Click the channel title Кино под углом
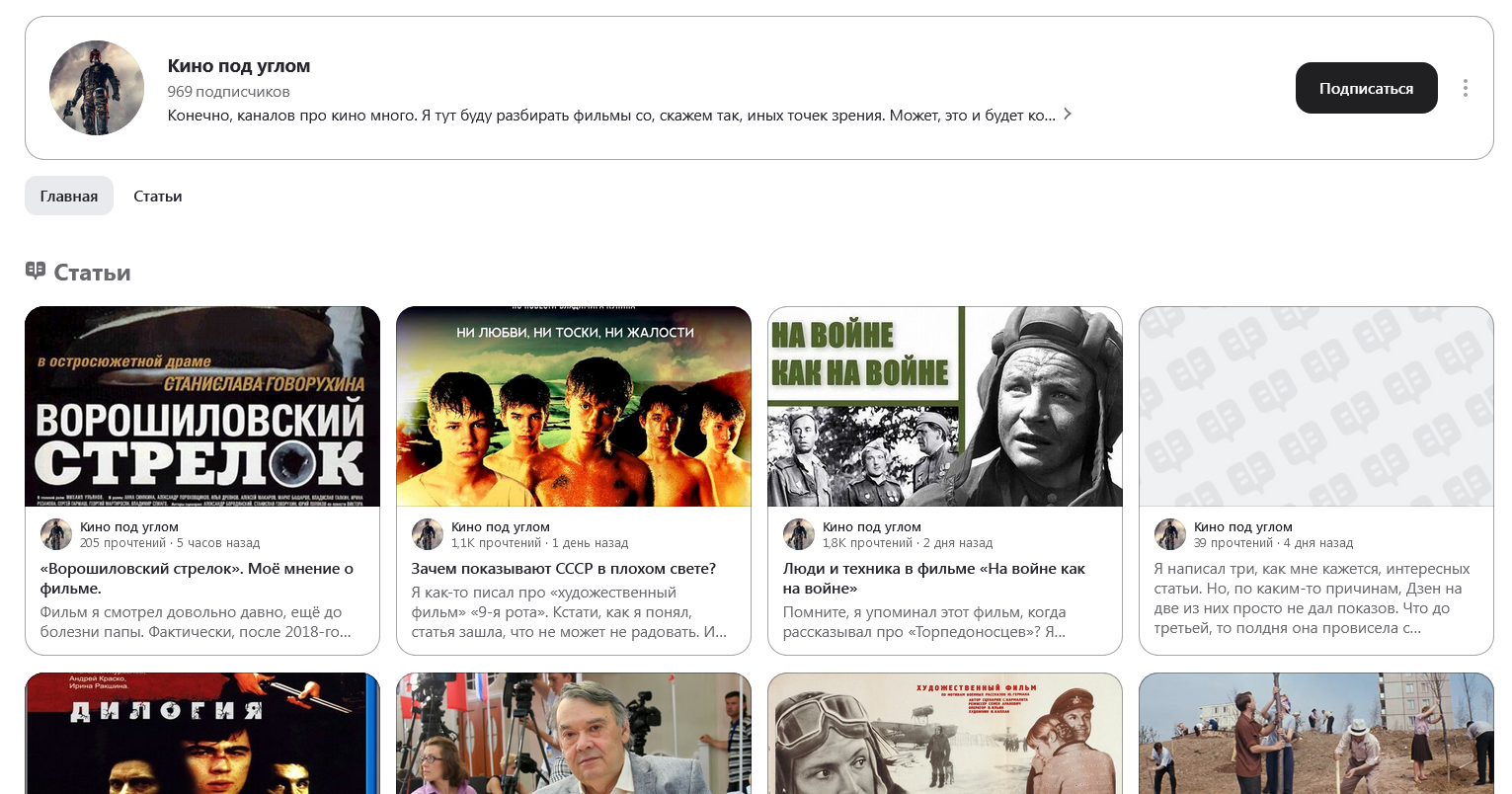Image resolution: width=1512 pixels, height=794 pixels. click(239, 66)
